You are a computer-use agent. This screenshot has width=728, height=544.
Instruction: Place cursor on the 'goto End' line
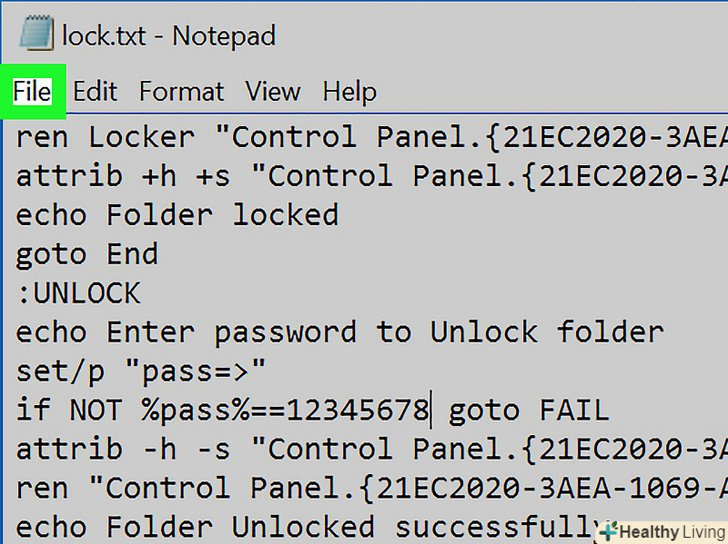coord(87,254)
